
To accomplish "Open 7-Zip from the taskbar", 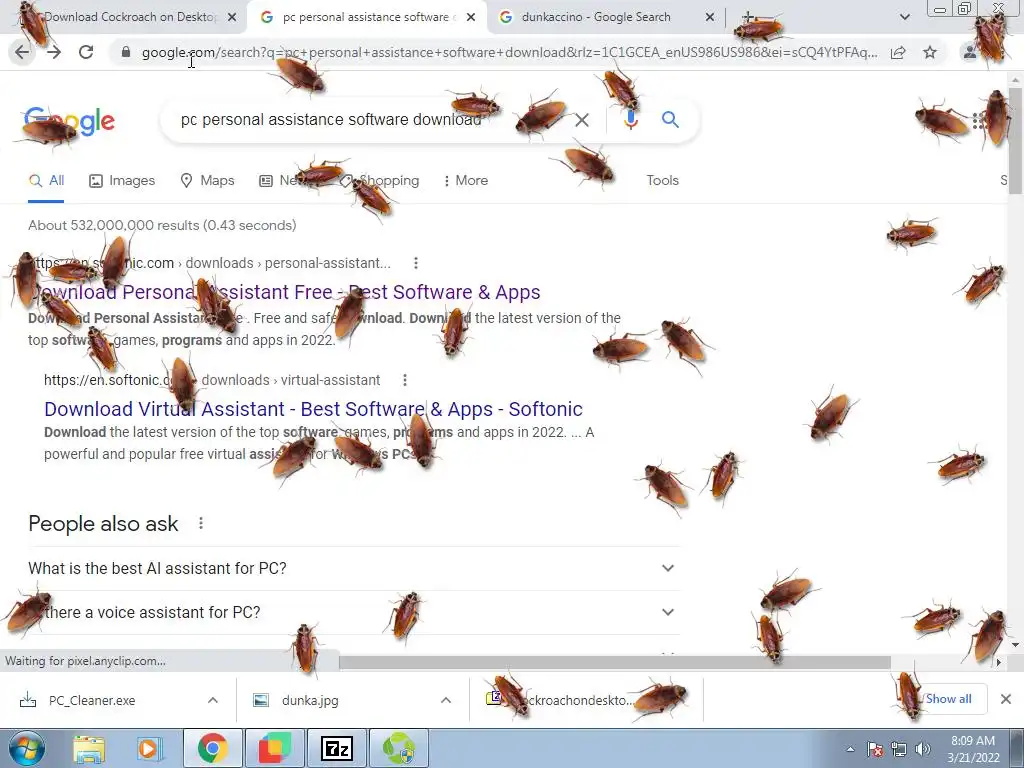I will tap(337, 748).
